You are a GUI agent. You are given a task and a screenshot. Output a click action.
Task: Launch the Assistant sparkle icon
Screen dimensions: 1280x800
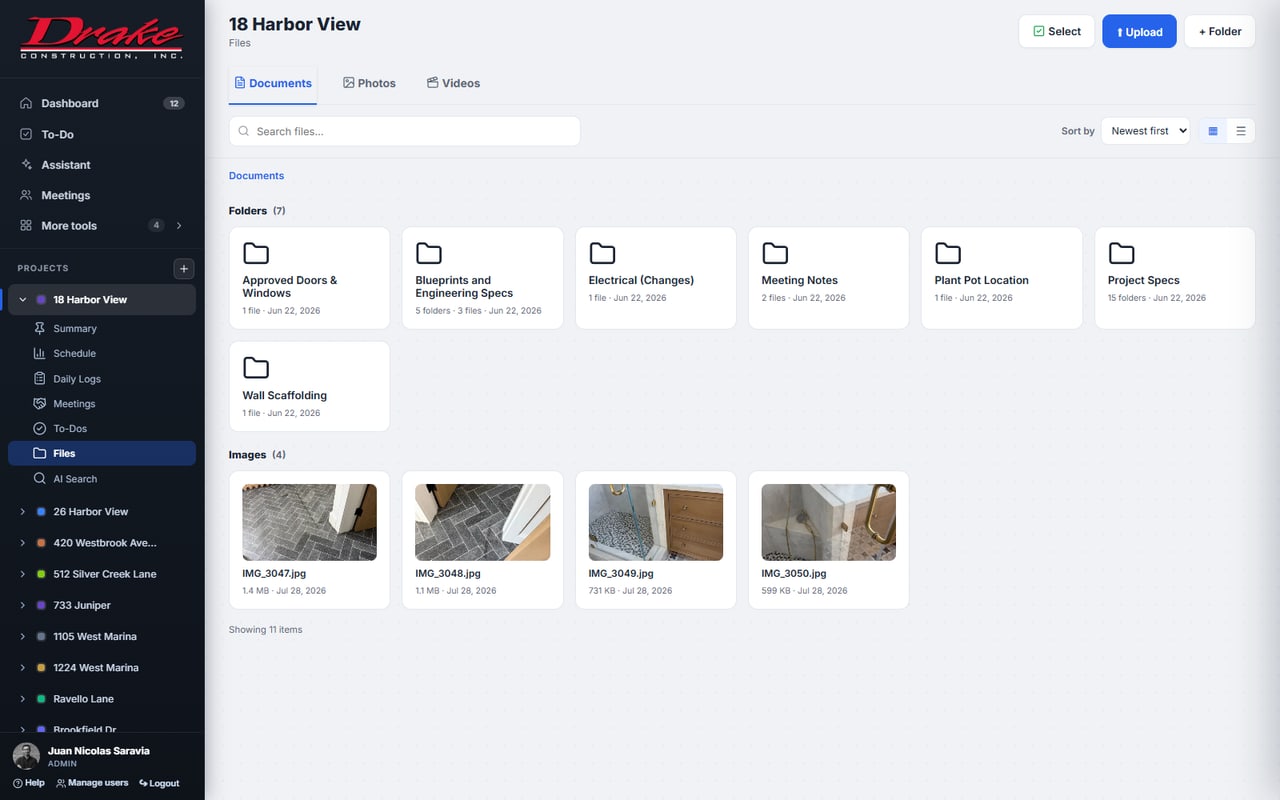point(26,165)
